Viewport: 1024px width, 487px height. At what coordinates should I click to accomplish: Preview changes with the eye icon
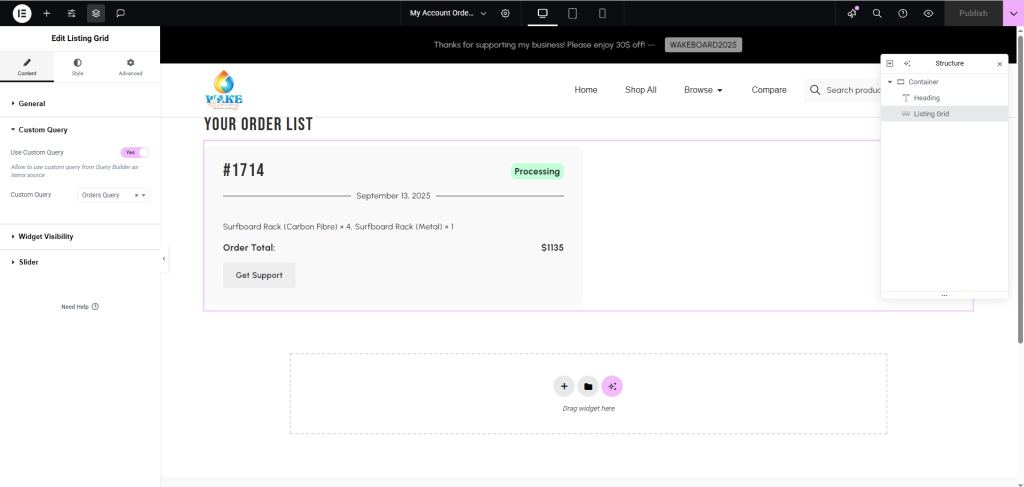928,13
